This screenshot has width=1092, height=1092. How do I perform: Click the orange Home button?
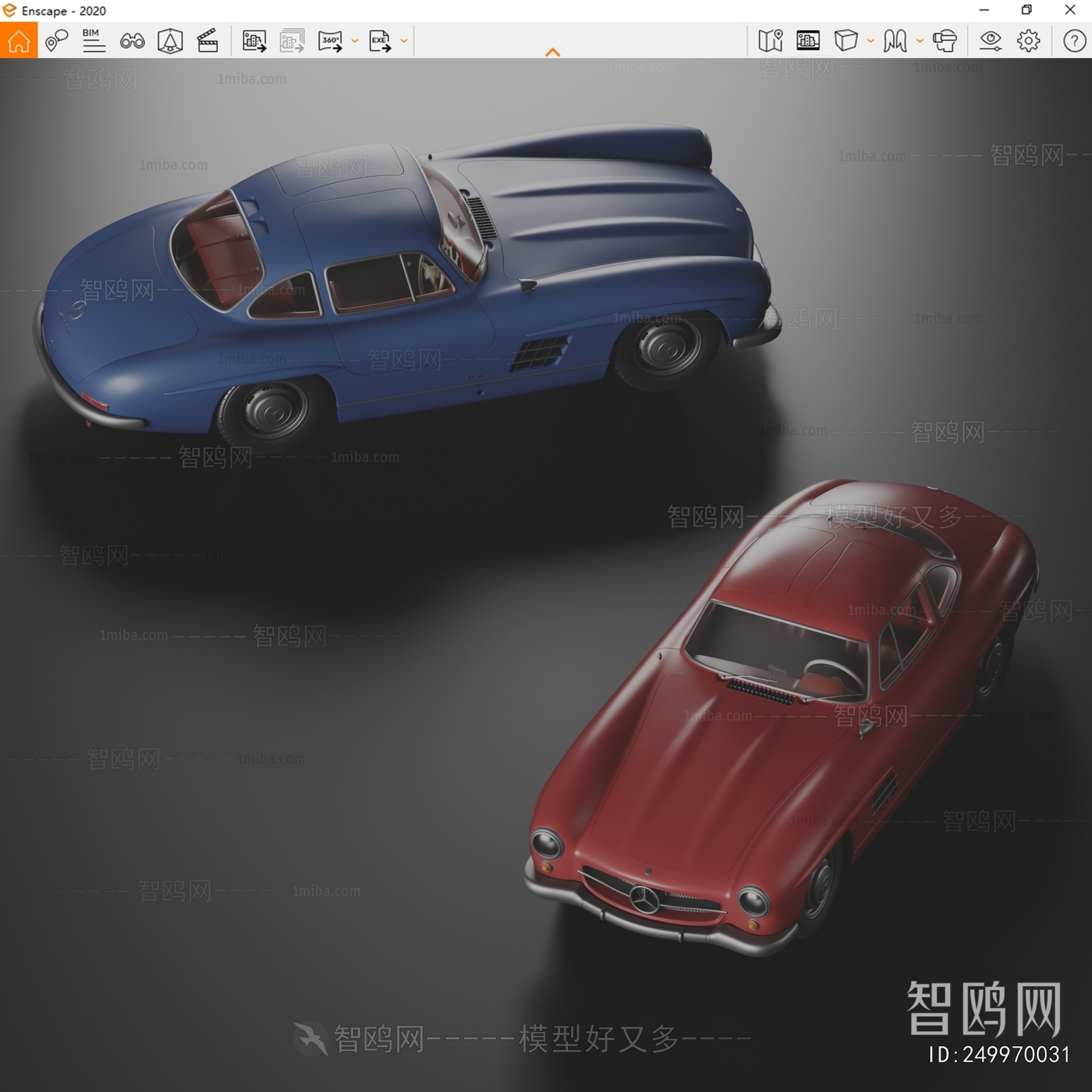pos(18,40)
